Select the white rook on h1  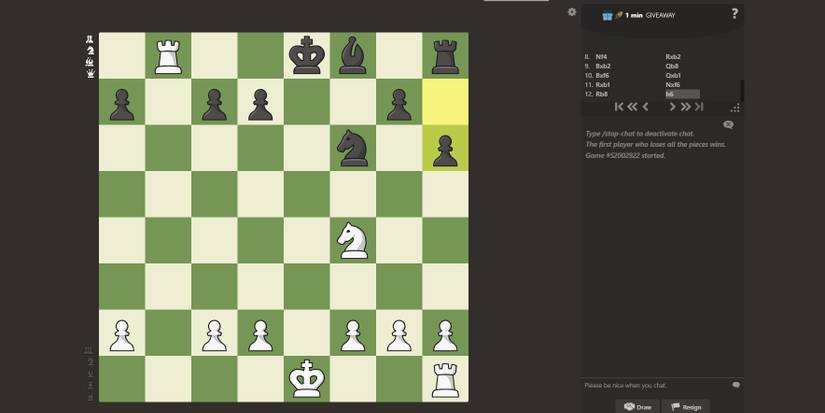click(x=446, y=380)
